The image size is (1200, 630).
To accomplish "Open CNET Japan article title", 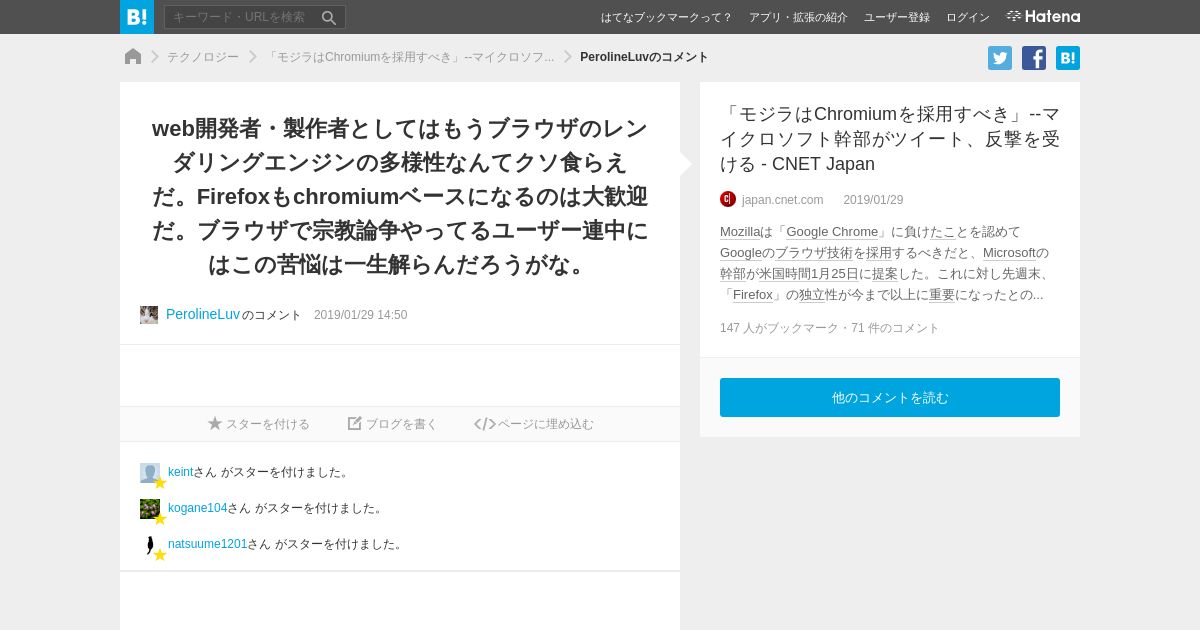I will [890, 139].
